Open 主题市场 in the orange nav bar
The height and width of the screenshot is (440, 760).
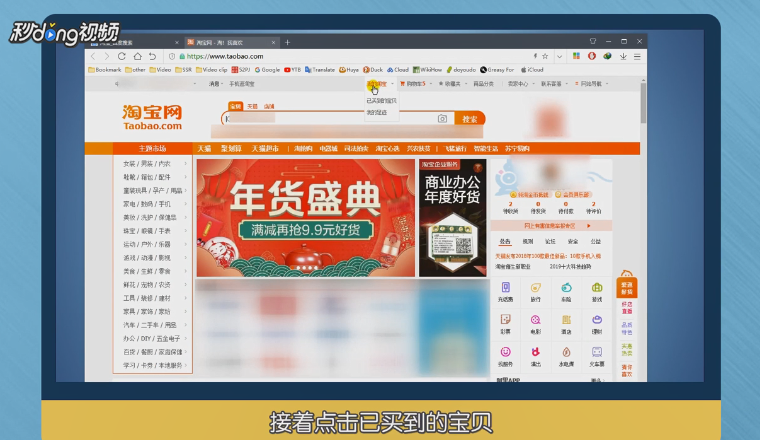click(153, 148)
